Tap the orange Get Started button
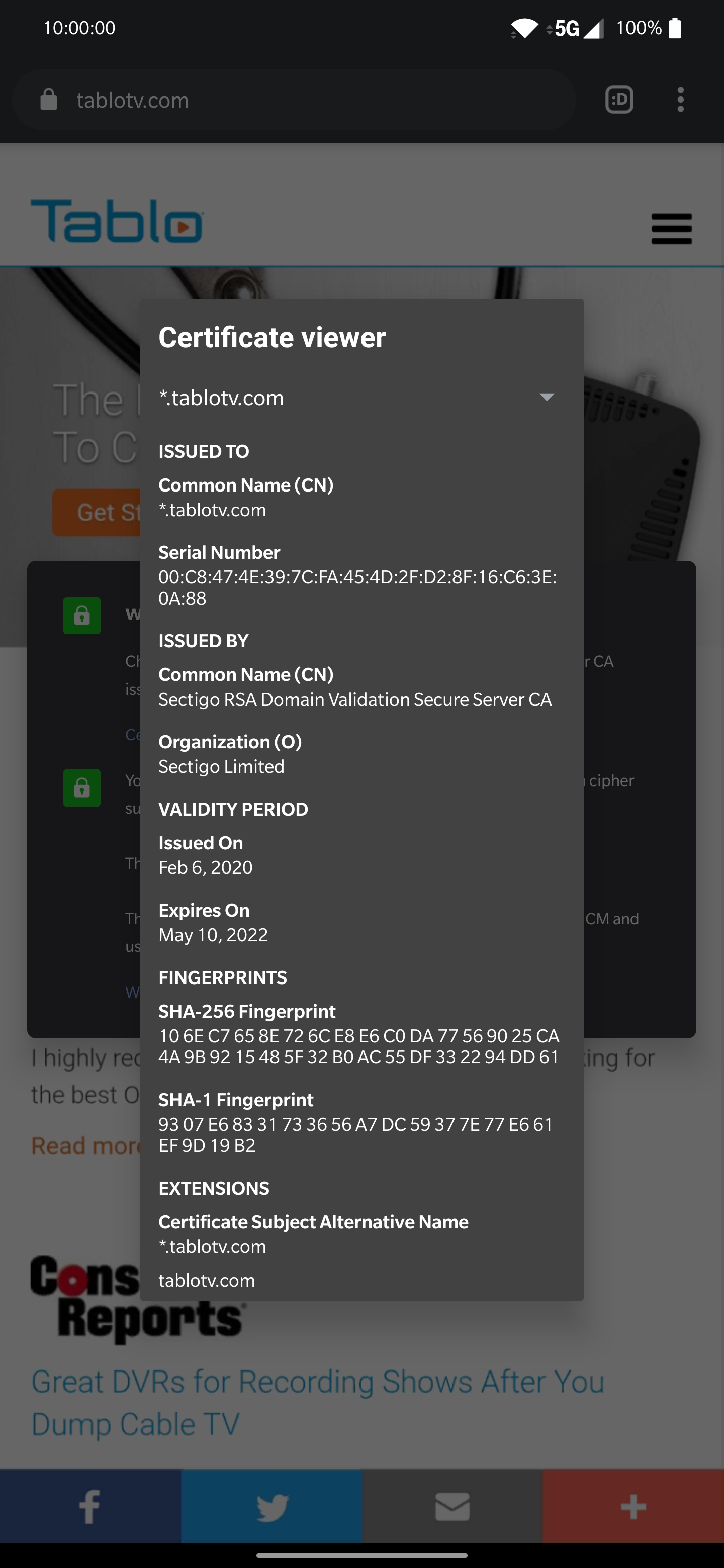 click(96, 513)
